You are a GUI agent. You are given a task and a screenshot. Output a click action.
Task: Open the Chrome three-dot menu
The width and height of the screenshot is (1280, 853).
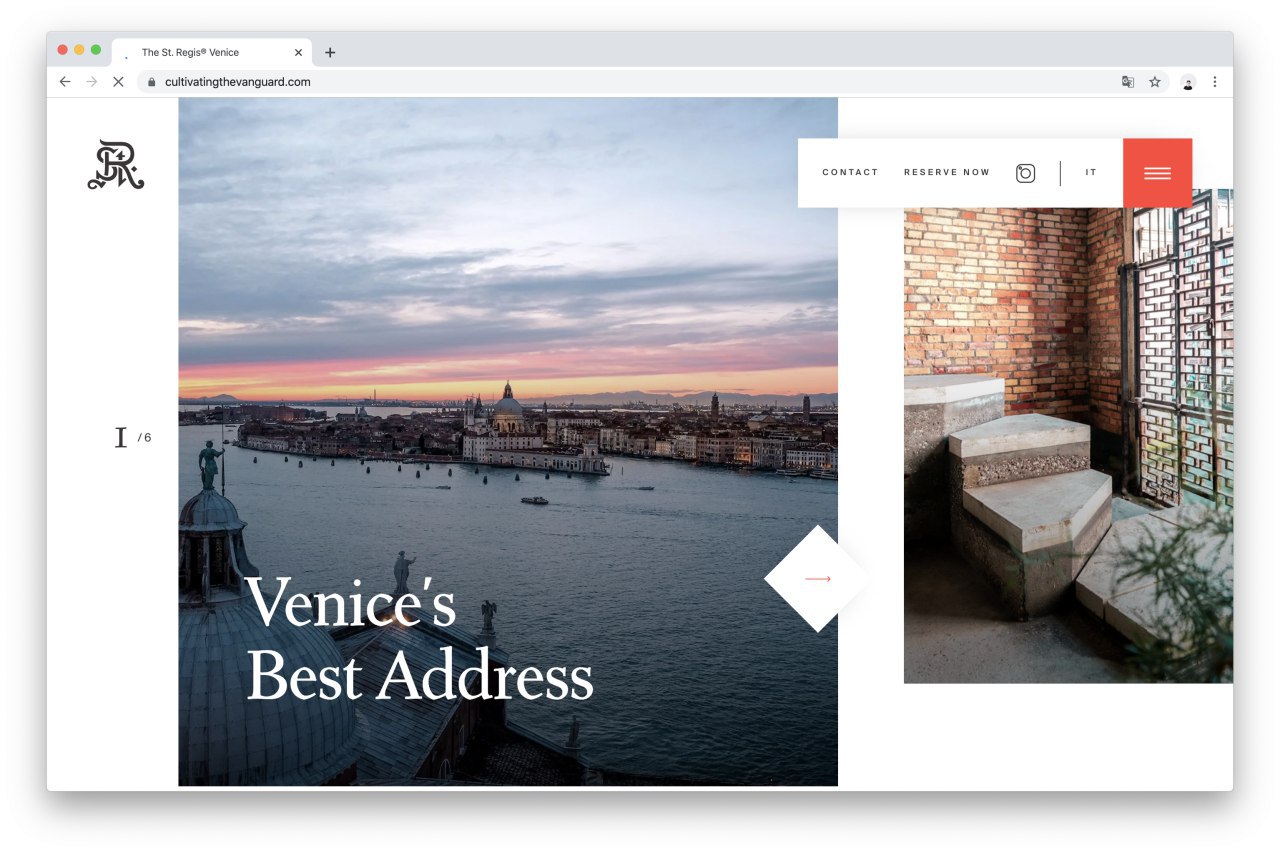pyautogui.click(x=1215, y=82)
